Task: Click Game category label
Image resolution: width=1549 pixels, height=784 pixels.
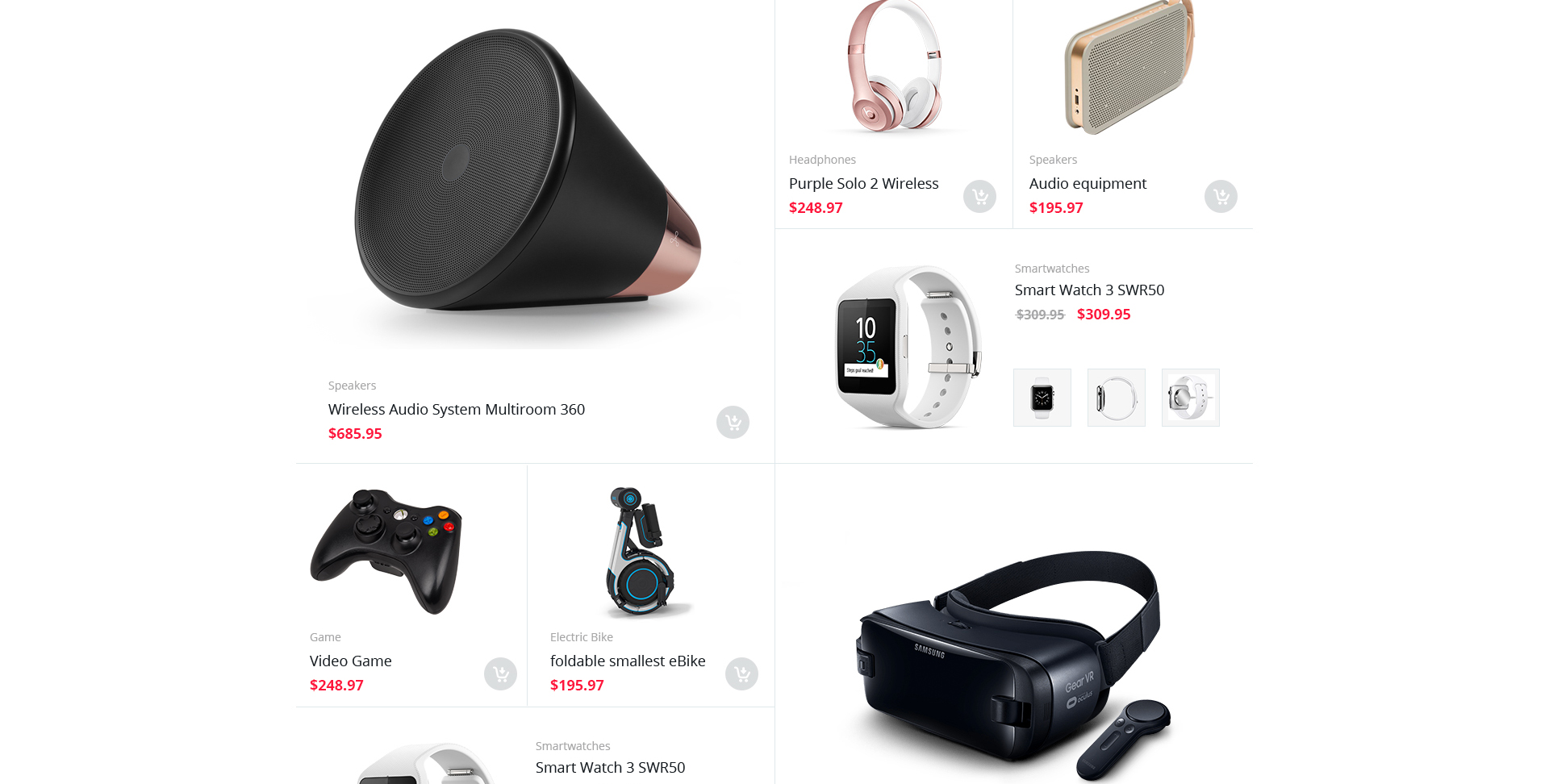Action: (x=325, y=637)
